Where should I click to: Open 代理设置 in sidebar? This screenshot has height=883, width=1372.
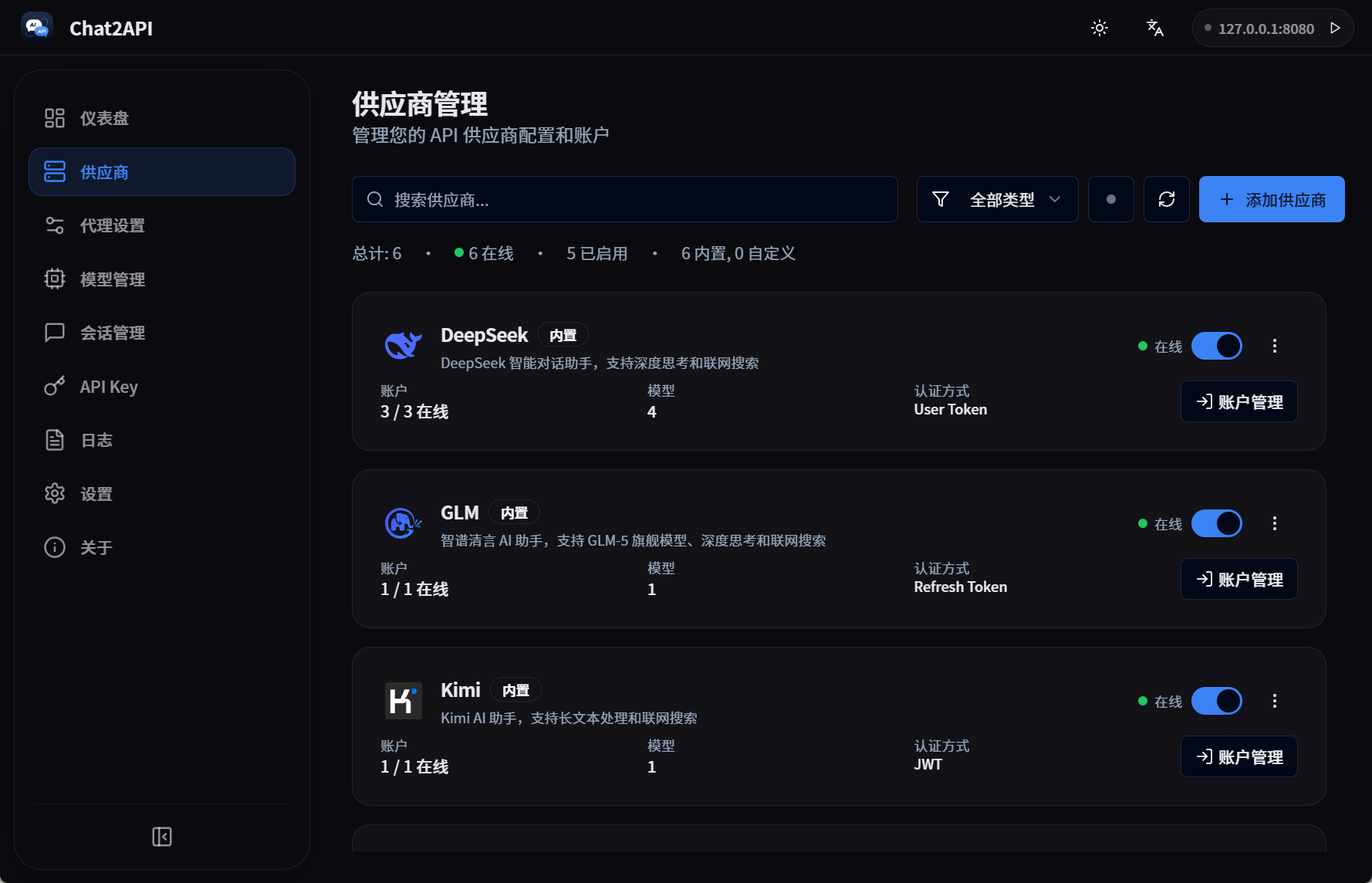click(162, 225)
